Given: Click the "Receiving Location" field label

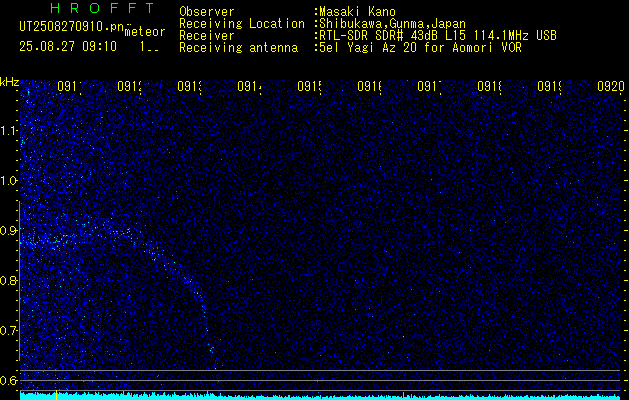Looking at the screenshot, I should click(242, 24).
